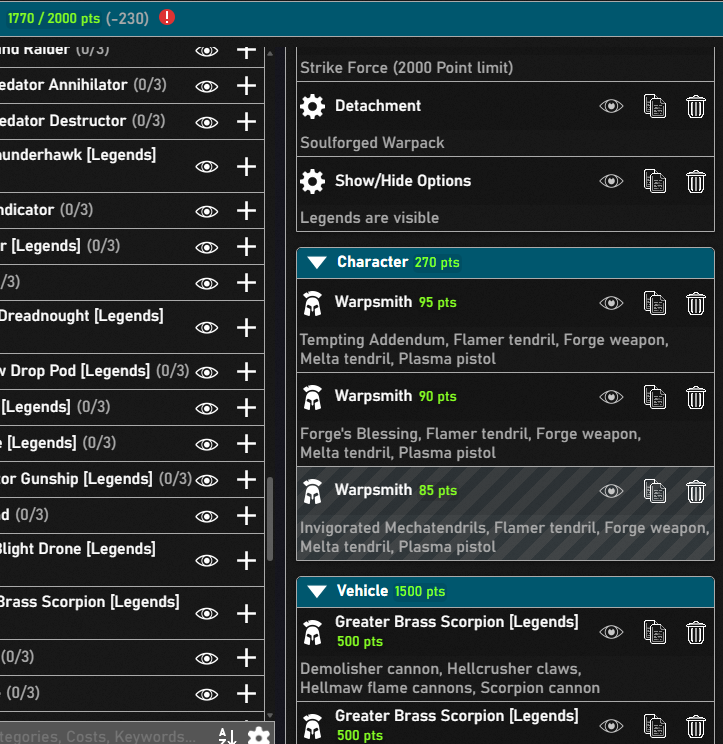The image size is (723, 744).
Task: Duplicate second Greater Brass Scorpion
Action: pos(655,726)
